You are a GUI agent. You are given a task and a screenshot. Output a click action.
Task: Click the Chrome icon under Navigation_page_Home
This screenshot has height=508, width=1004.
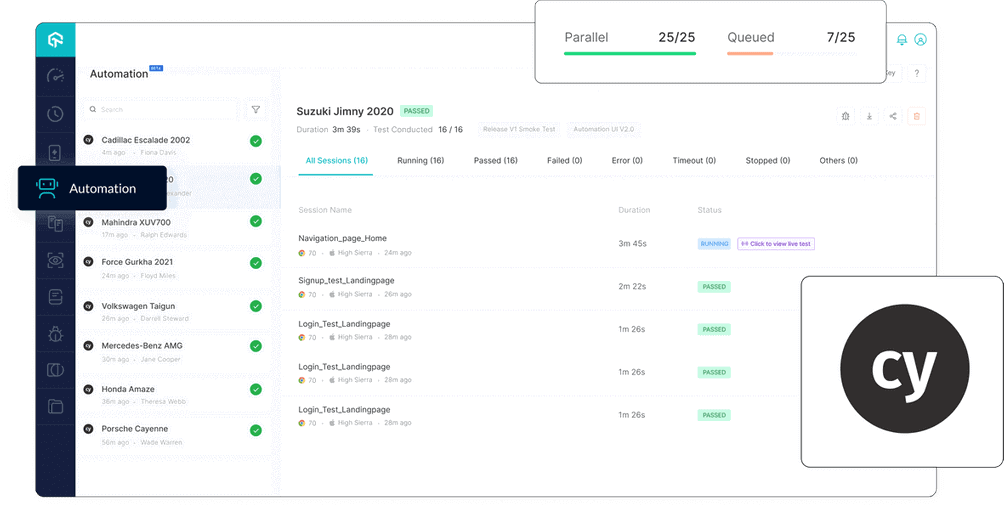pos(302,252)
